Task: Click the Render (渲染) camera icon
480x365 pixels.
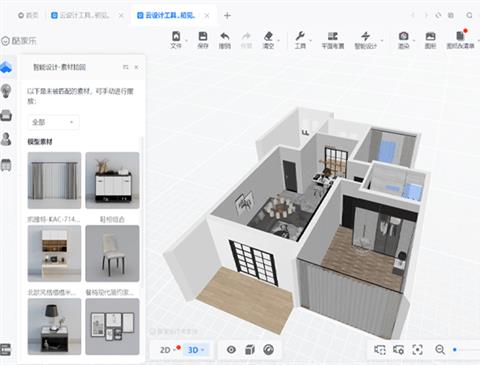Action: point(403,36)
